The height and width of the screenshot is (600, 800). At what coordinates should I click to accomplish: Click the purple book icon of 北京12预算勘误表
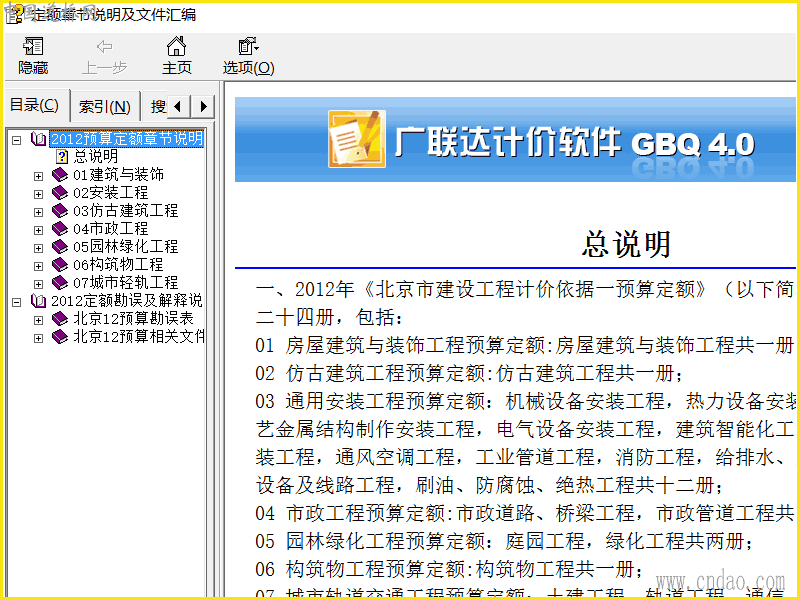click(x=60, y=319)
